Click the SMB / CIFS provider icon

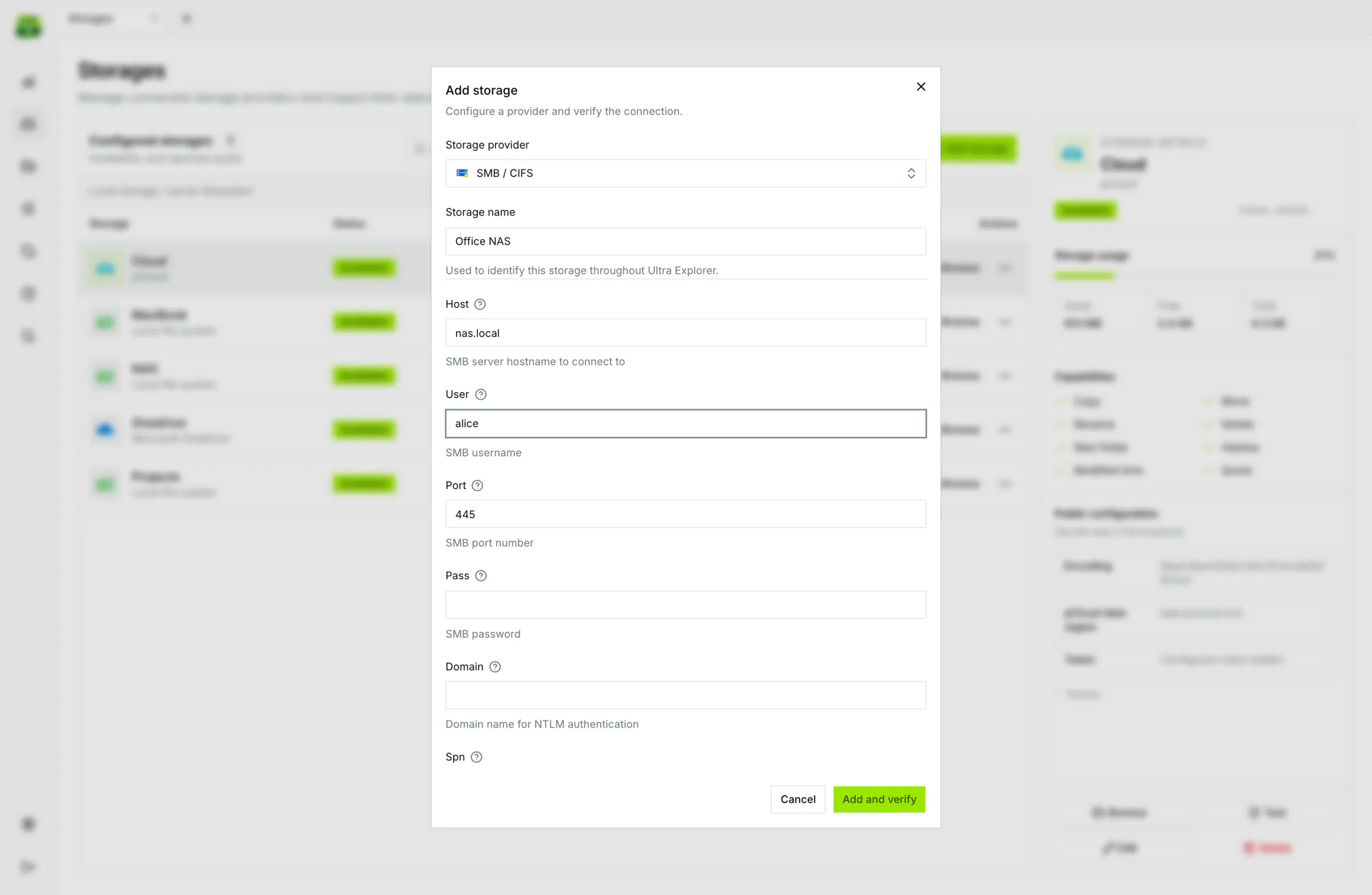click(462, 173)
